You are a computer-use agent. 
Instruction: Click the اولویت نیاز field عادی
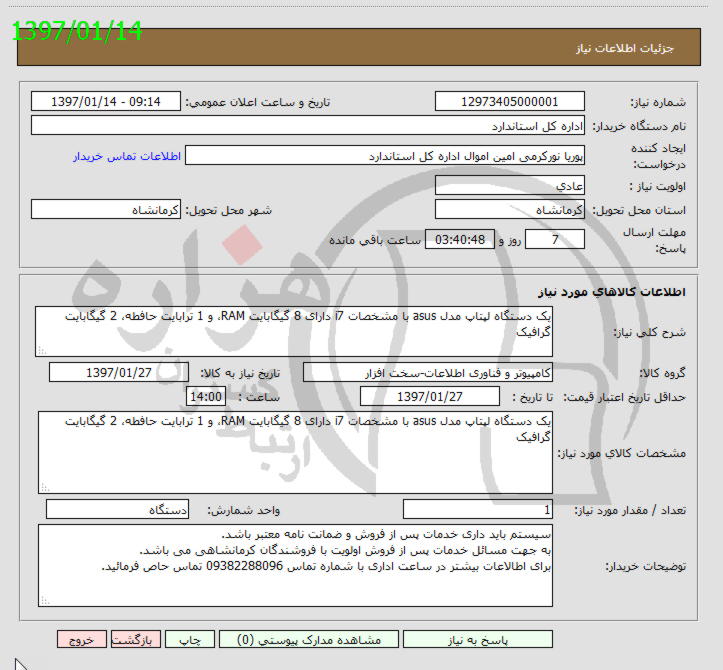[510, 185]
